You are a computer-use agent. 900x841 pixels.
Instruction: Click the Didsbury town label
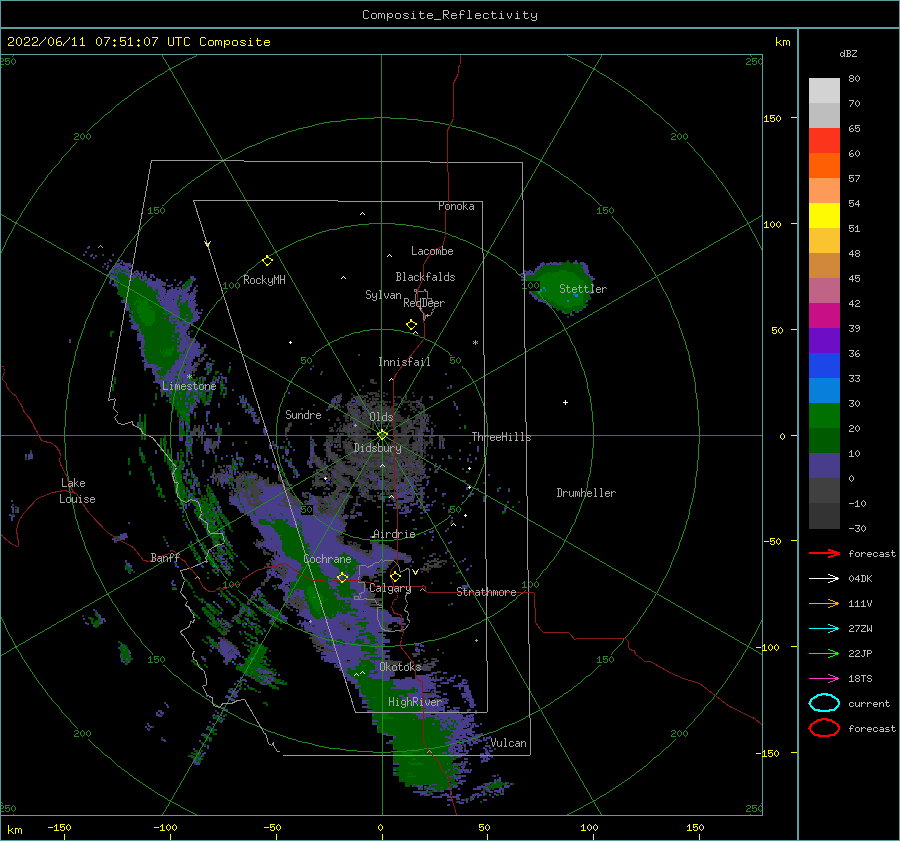[377, 448]
